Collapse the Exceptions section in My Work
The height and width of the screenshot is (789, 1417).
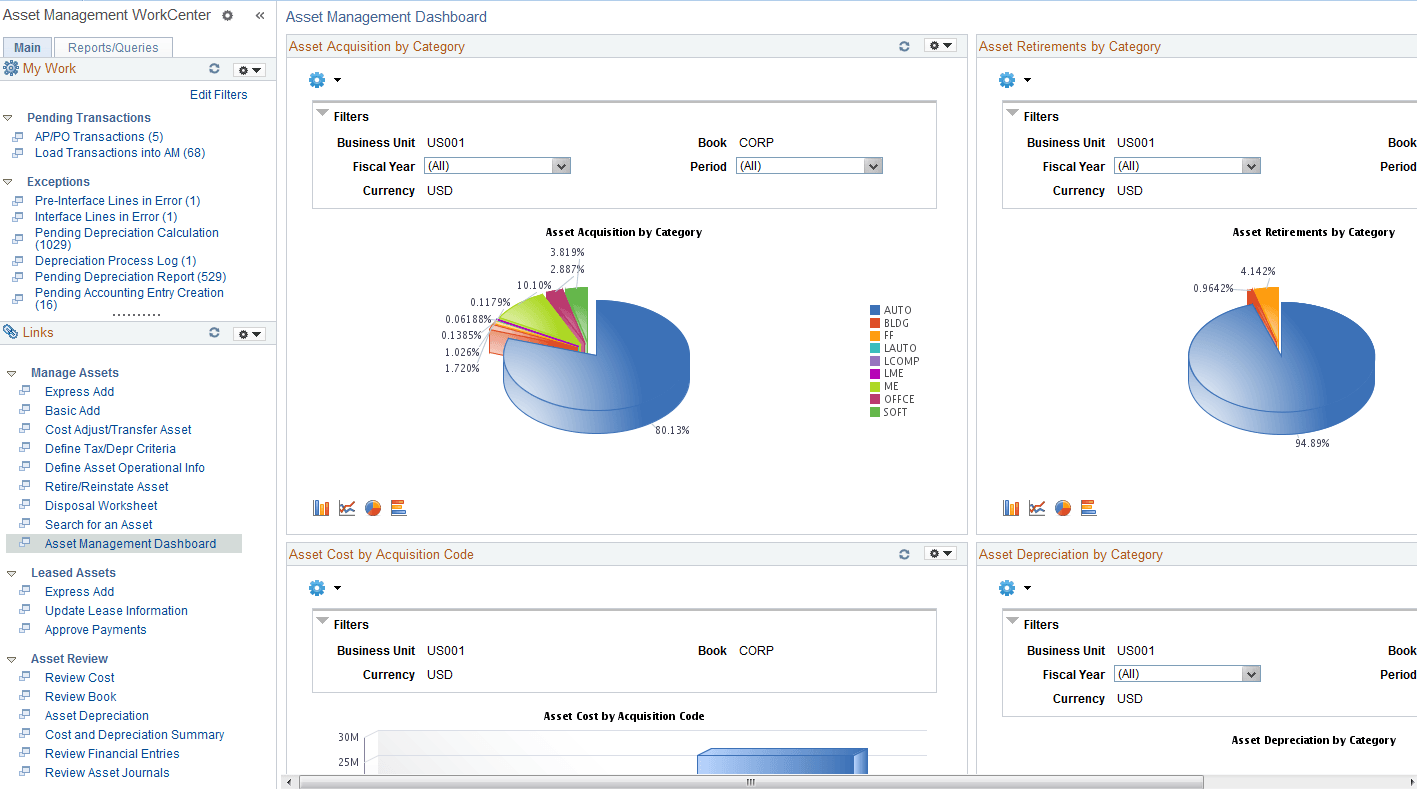click(9, 181)
